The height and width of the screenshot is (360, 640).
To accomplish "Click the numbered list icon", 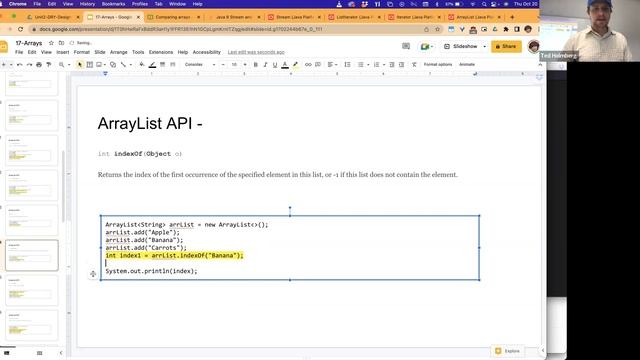I will [x=376, y=64].
